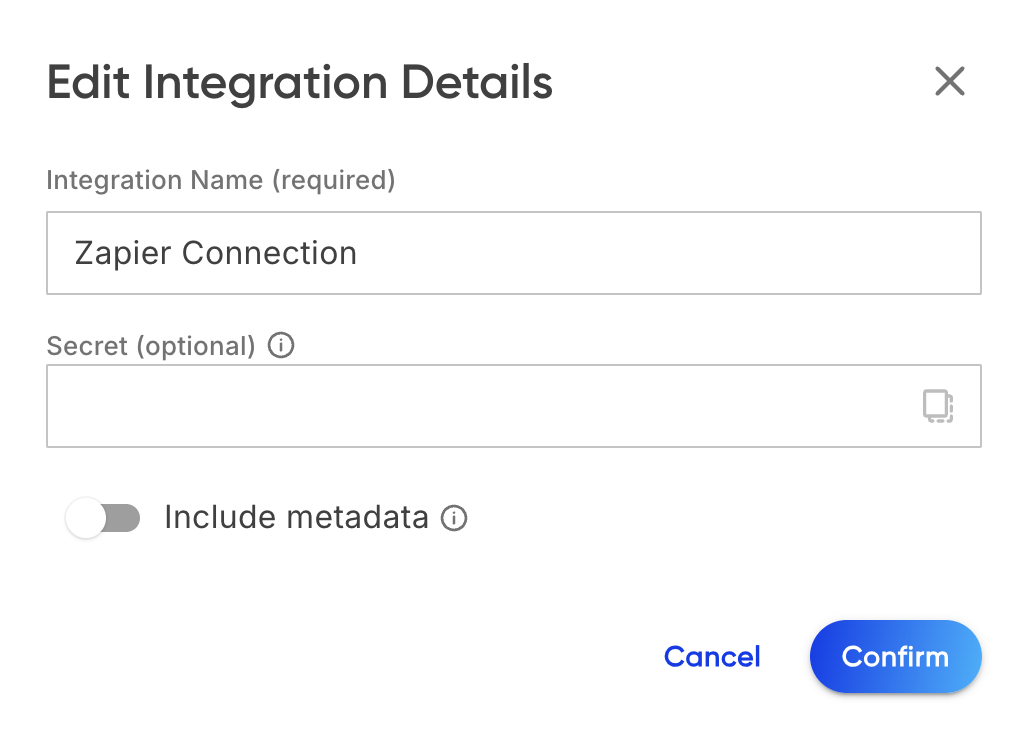This screenshot has height=742, width=1032.
Task: Click the clipboard icon in Secret field
Action: point(938,406)
